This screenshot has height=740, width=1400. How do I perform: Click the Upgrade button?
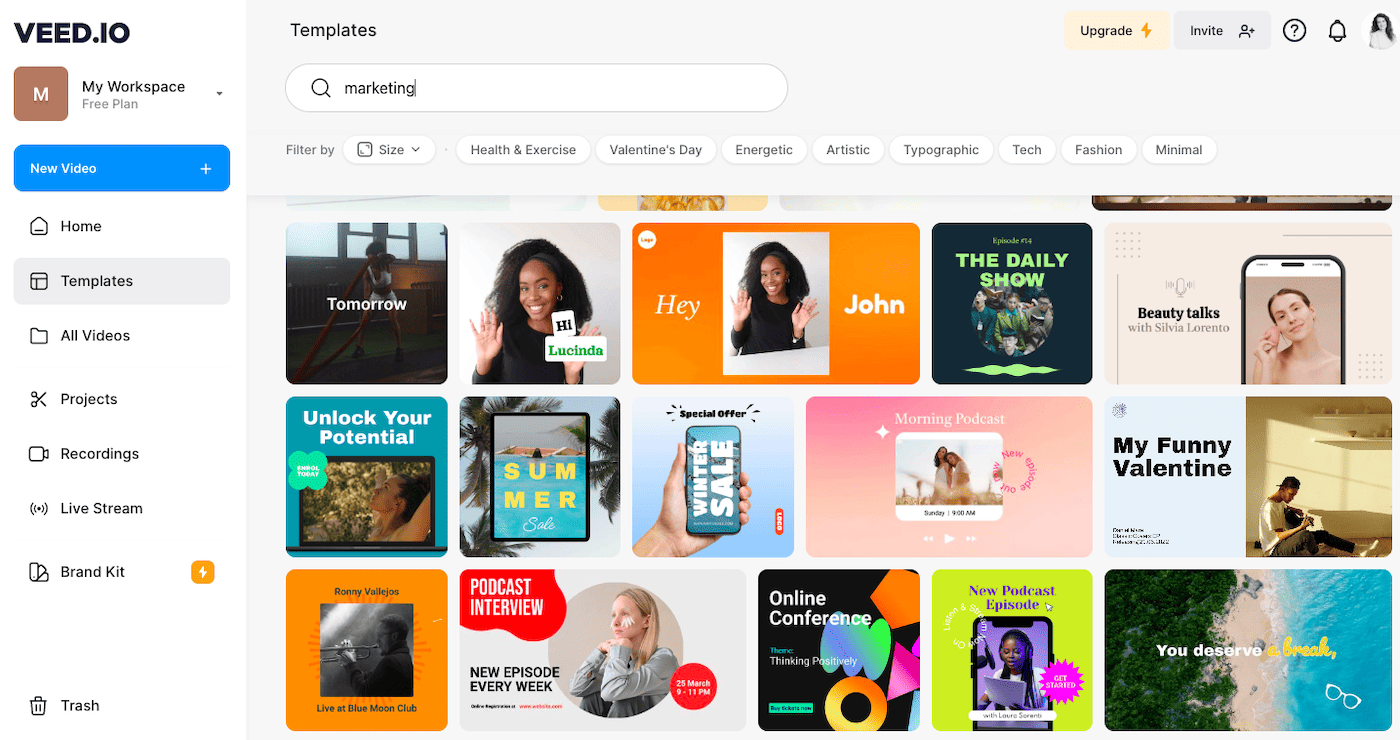[x=1117, y=31]
